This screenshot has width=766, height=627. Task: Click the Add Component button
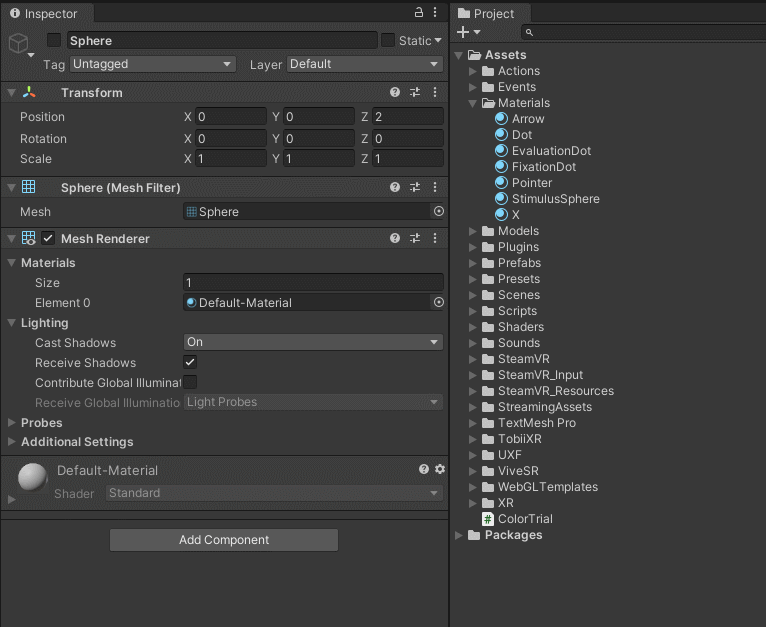(x=224, y=540)
